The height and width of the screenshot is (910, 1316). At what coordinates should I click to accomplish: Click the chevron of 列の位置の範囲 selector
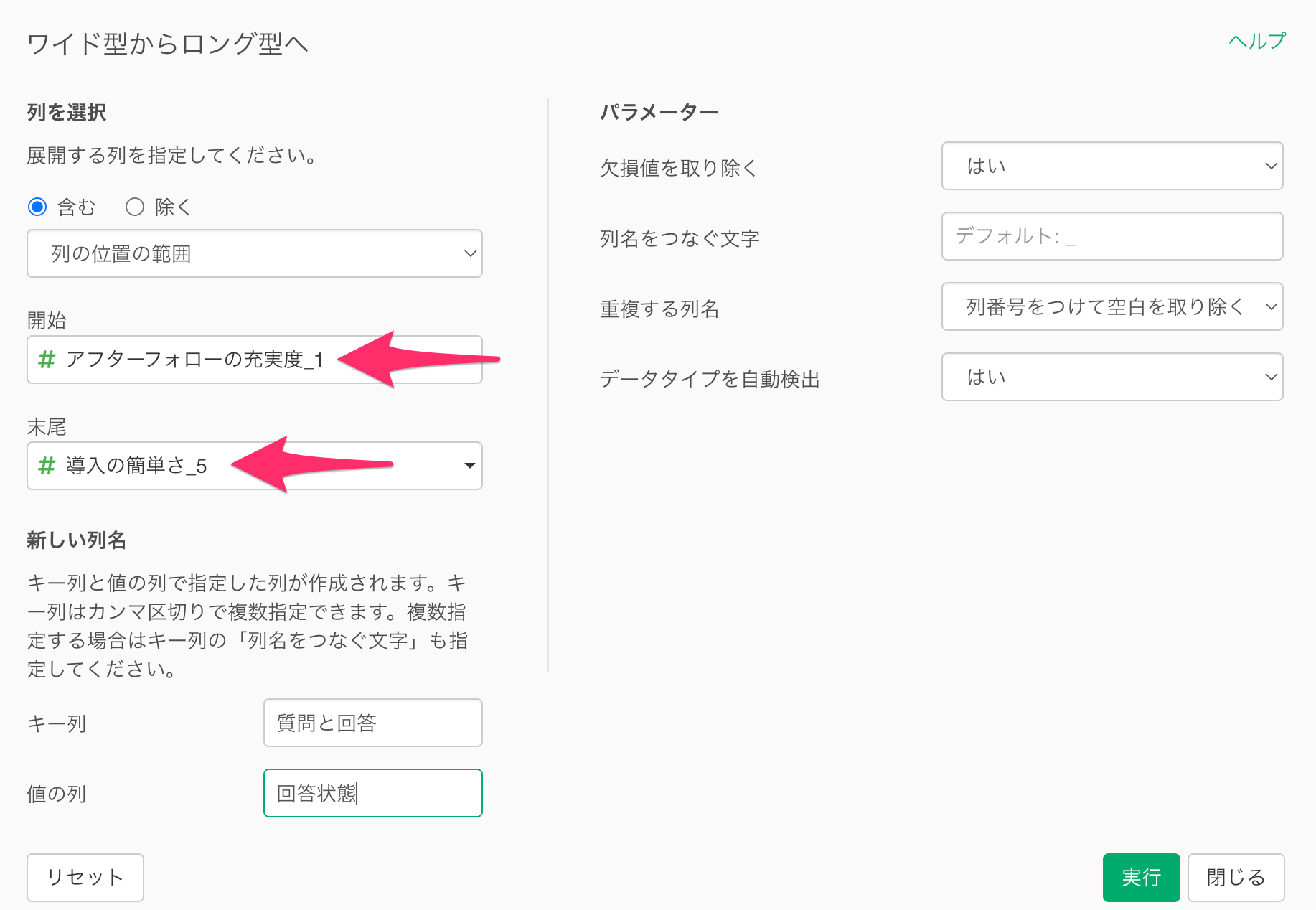pos(470,253)
